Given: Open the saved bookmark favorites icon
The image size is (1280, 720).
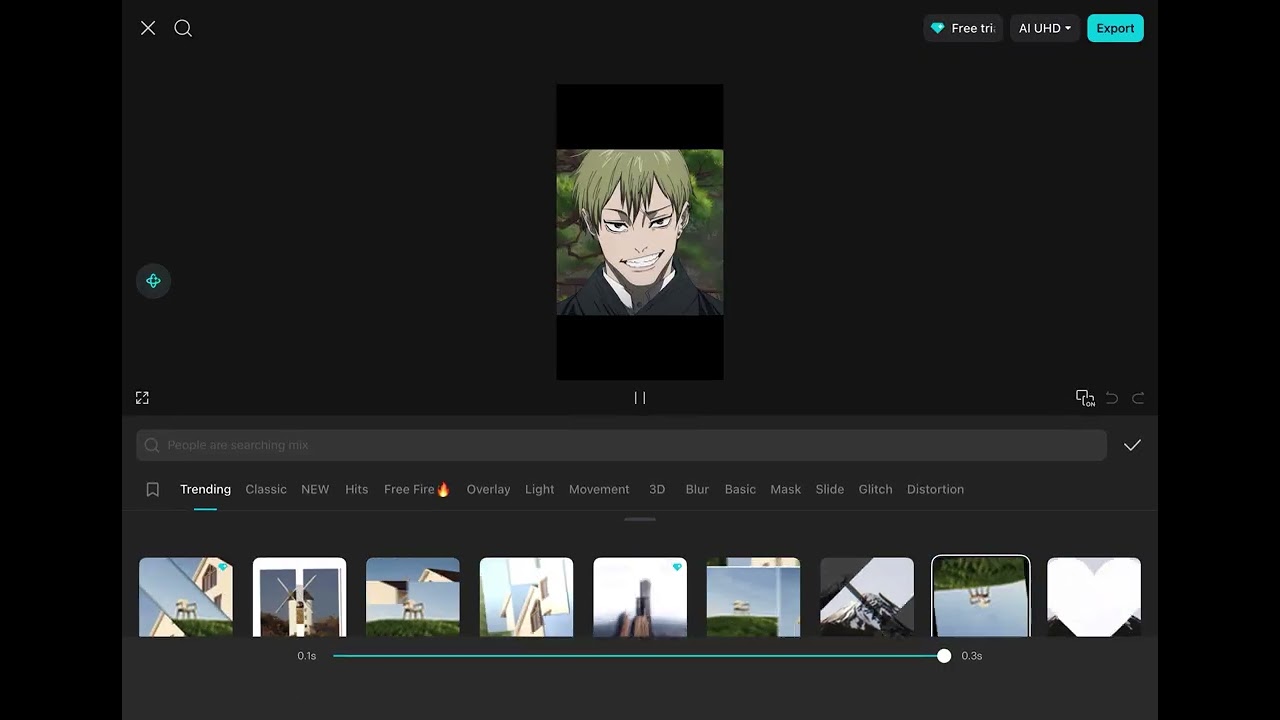Looking at the screenshot, I should [x=153, y=490].
